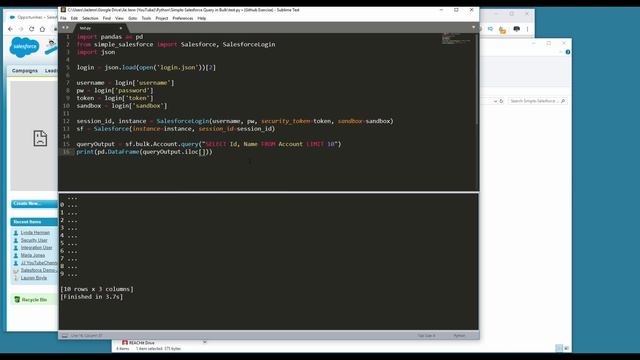This screenshot has width=640, height=360.
Task: Open the Campaigns tab in Salesforce
Action: pyautogui.click(x=24, y=71)
